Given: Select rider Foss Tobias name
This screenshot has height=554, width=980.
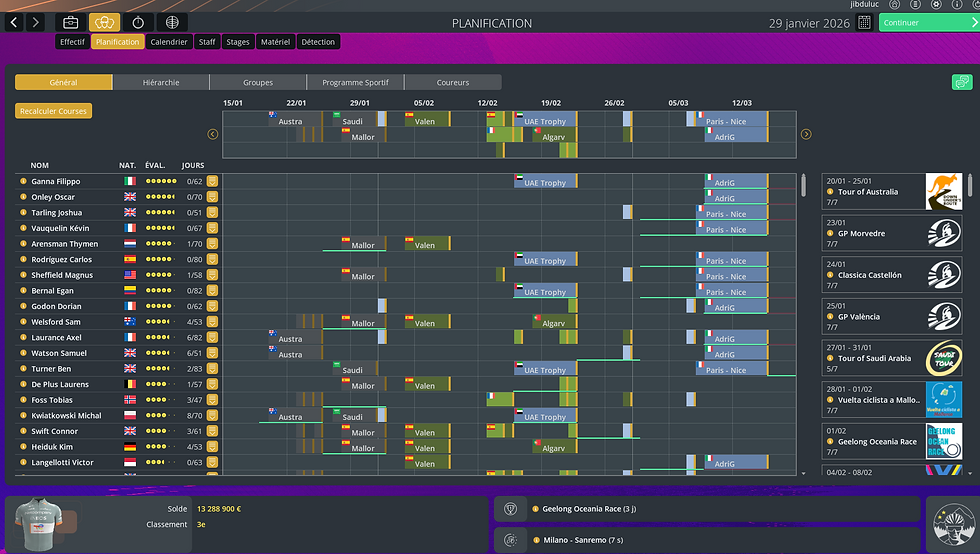Looking at the screenshot, I should (x=52, y=400).
